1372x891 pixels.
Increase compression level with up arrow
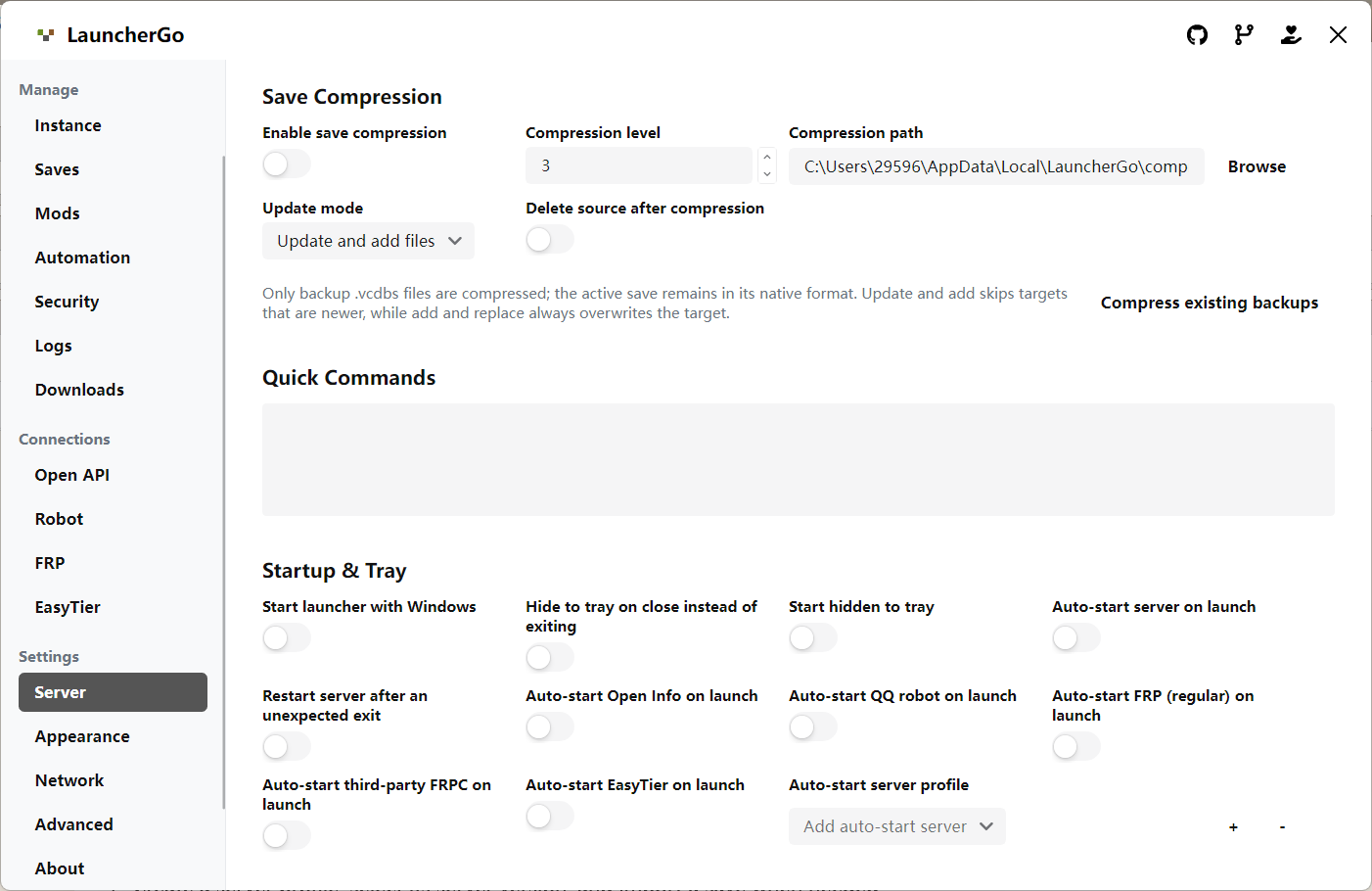767,158
